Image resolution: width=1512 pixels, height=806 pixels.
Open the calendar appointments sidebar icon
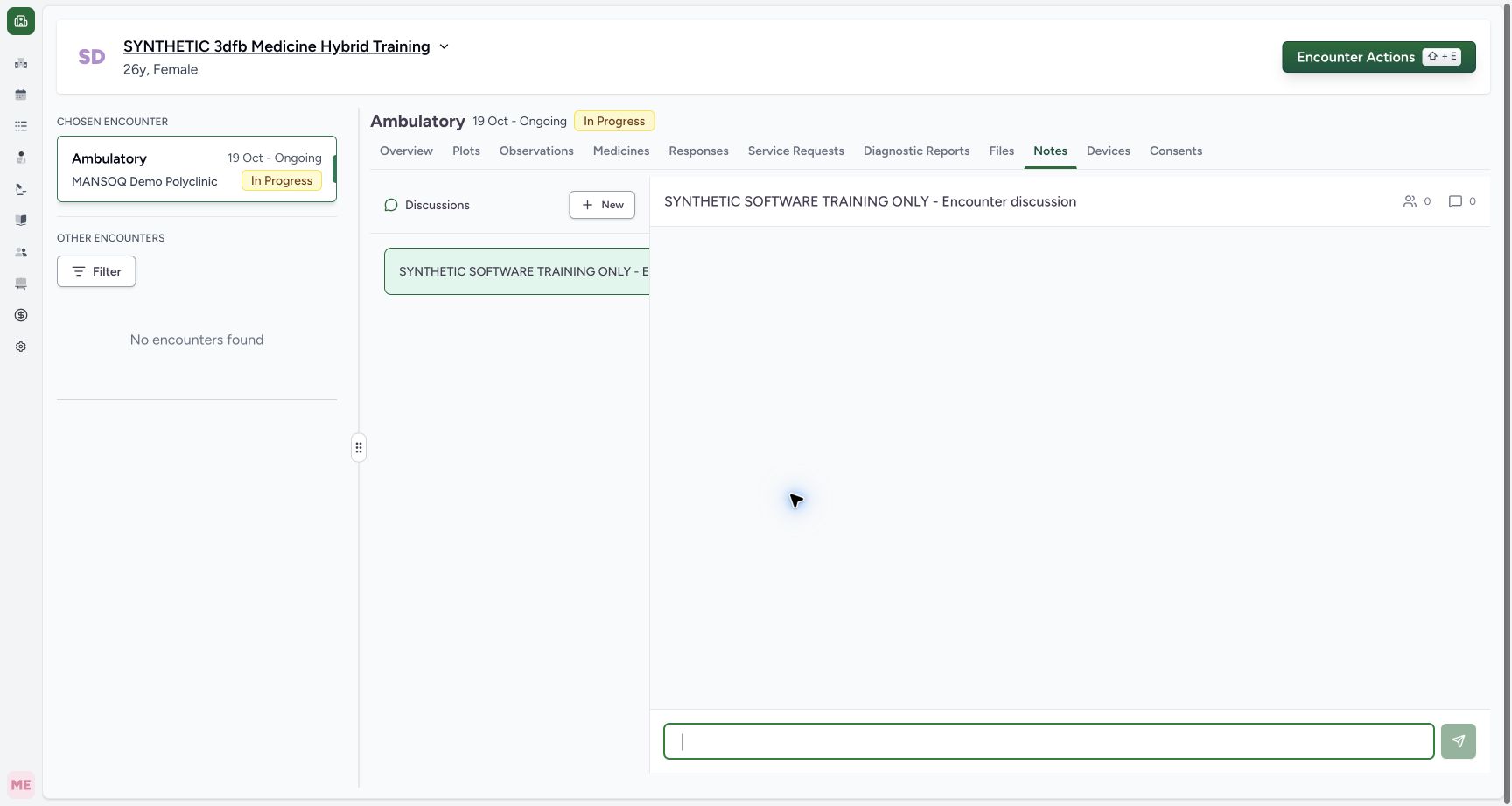(x=21, y=95)
